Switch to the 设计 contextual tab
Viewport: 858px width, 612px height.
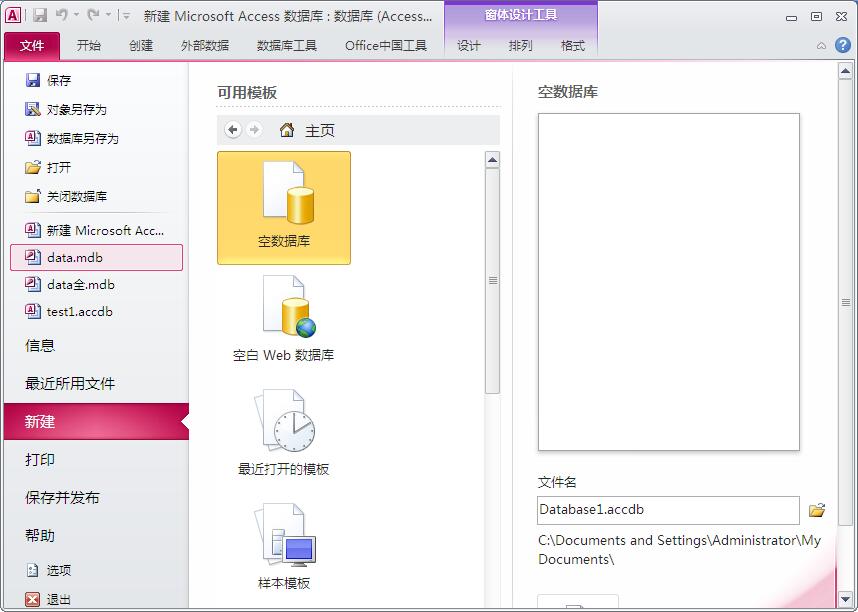coord(469,45)
